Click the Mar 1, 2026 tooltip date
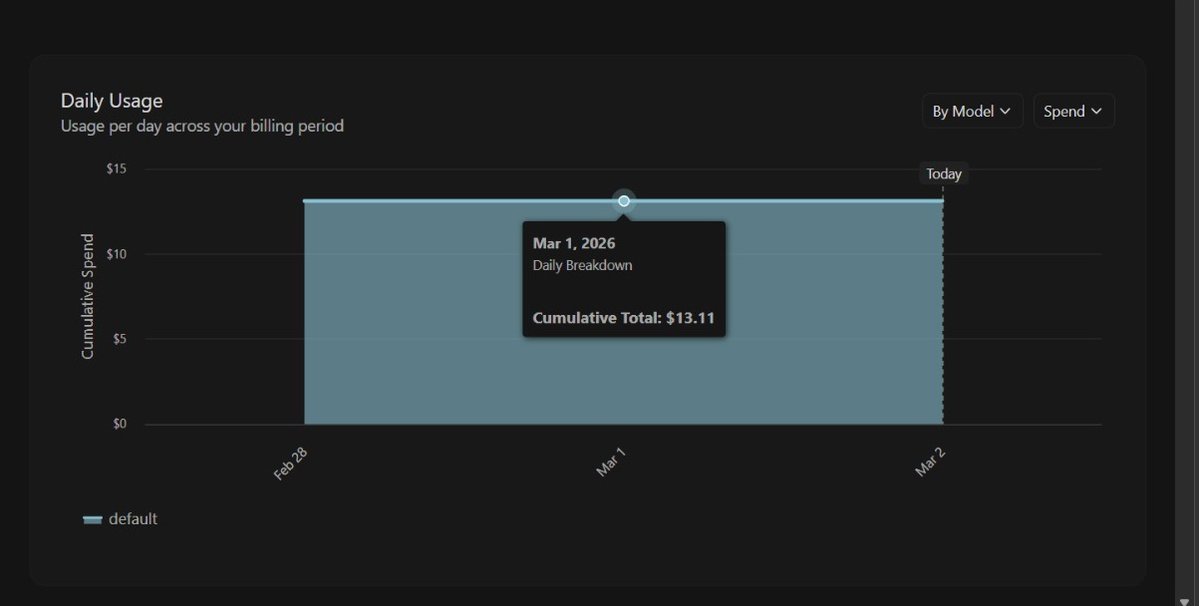Viewport: 1199px width, 606px height. click(574, 243)
